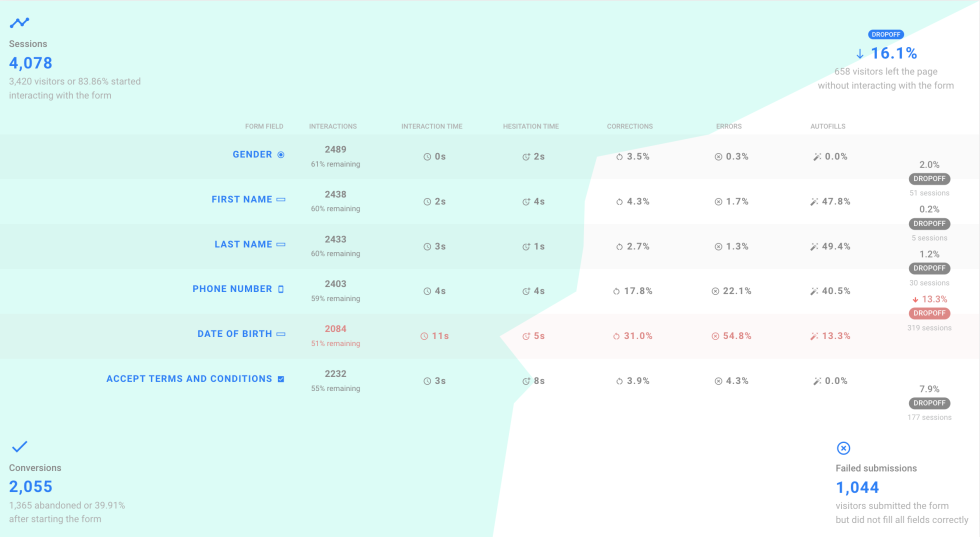Click the Conversions checkmark icon
Screen dimensions: 980x537
19,446
